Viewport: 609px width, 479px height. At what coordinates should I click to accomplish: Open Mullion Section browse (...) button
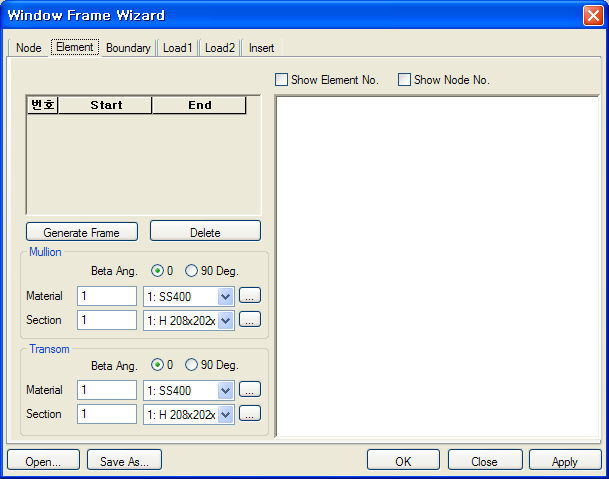tap(250, 320)
